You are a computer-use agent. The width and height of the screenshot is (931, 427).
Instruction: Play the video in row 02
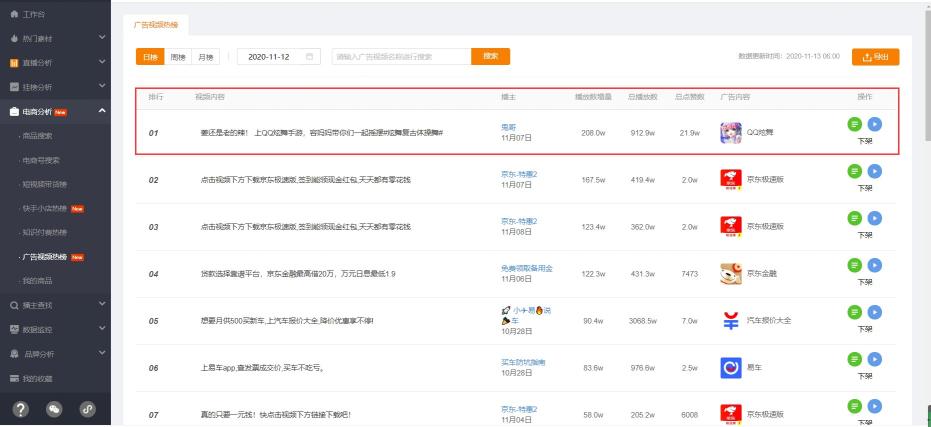875,171
